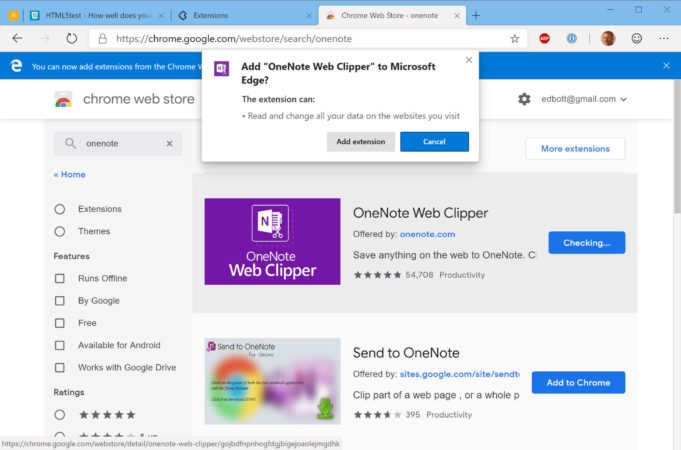Check the By Google filter

(60, 301)
